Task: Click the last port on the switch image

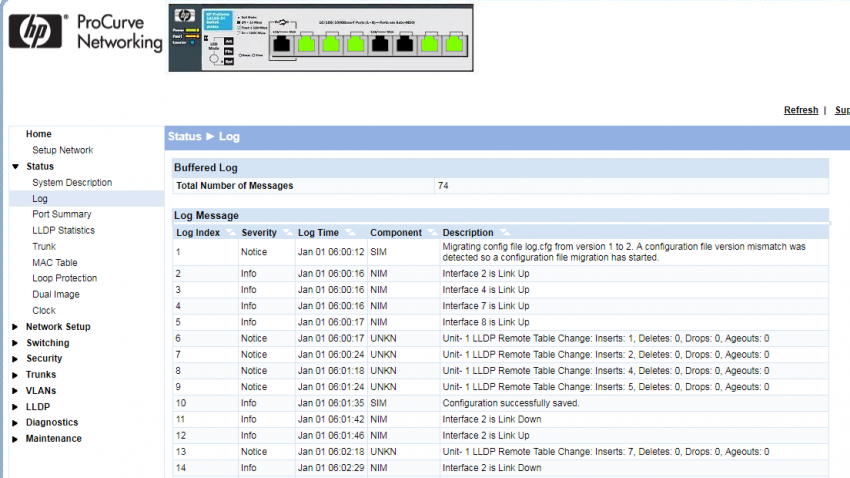Action: pyautogui.click(x=453, y=44)
